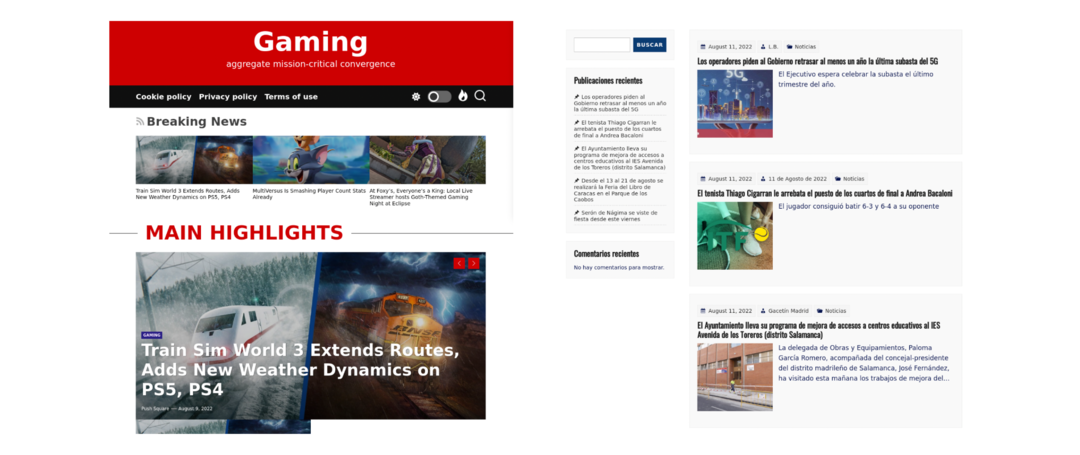Image resolution: width=1080 pixels, height=455 pixels.
Task: Click the sun brightness icon in navbar
Action: pos(416,97)
